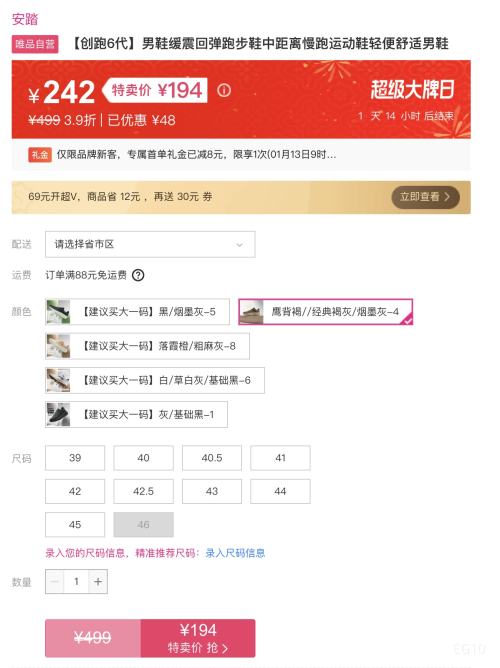Screen dimensions: 500x668
Task: Select the 灰/基础黑-1 shoe thumbnail
Action: [58, 415]
